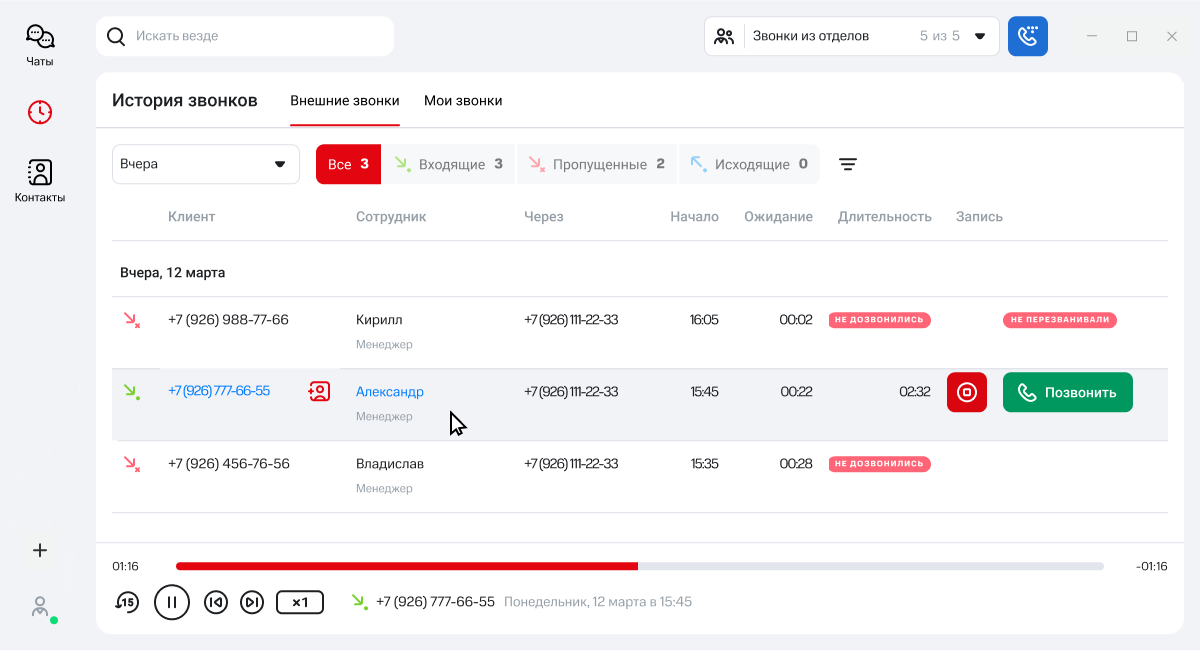
Task: Open employee link Александр
Action: point(389,392)
